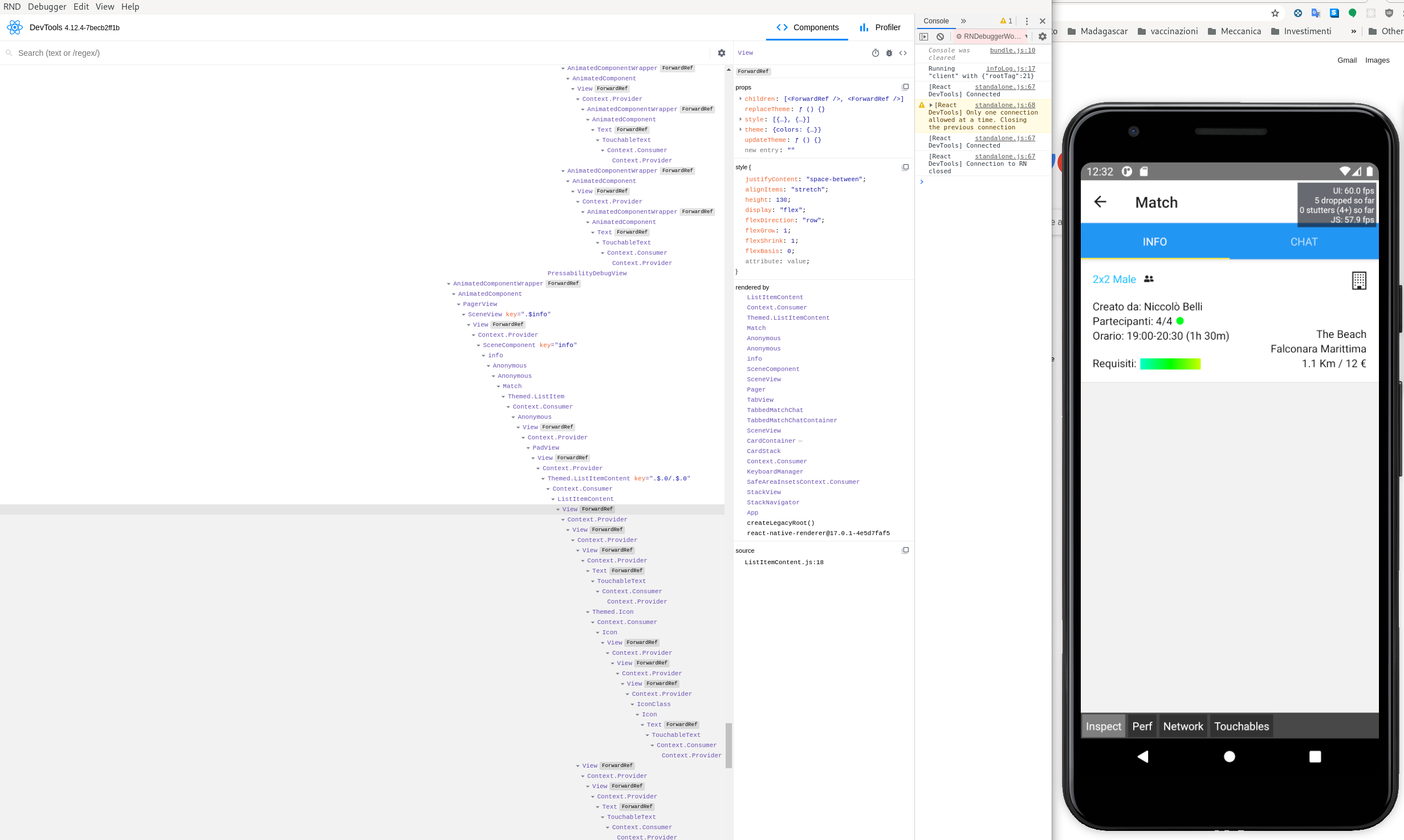Viewport: 1404px width, 840px height.
Task: Click the blue-cross extension icon in Chrome
Action: click(1298, 13)
